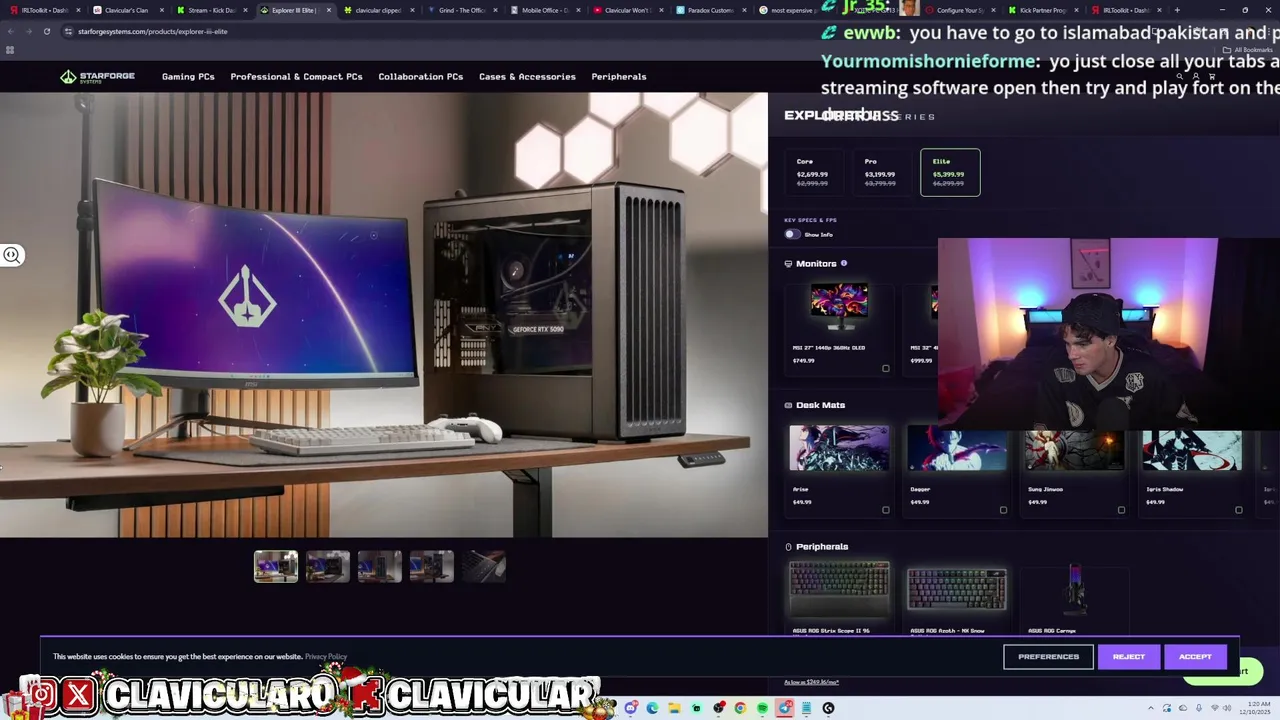The width and height of the screenshot is (1280, 720).
Task: Reload the page with refresh icon
Action: point(46,31)
